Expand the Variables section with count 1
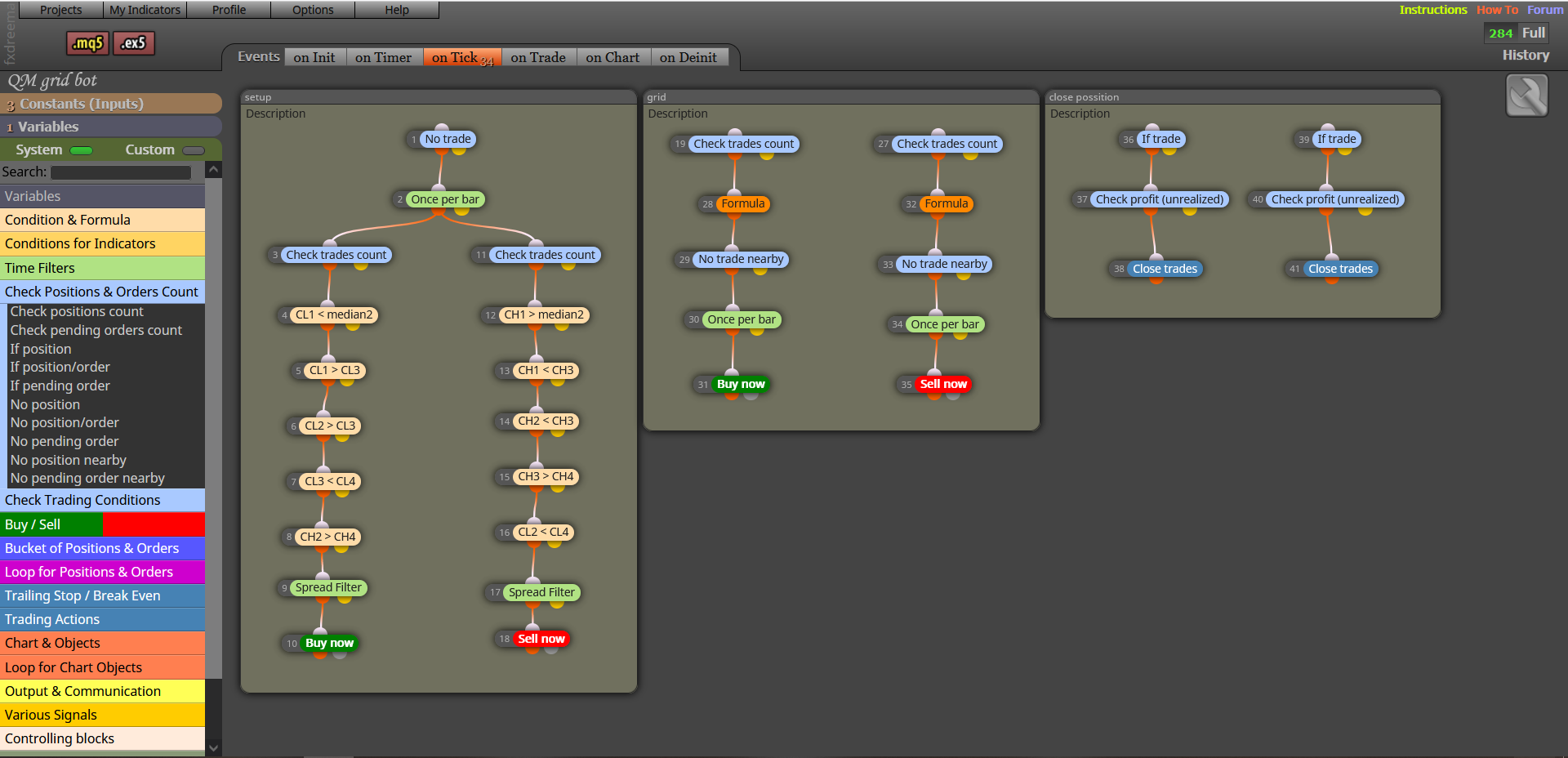This screenshot has width=1568, height=758. pos(111,127)
